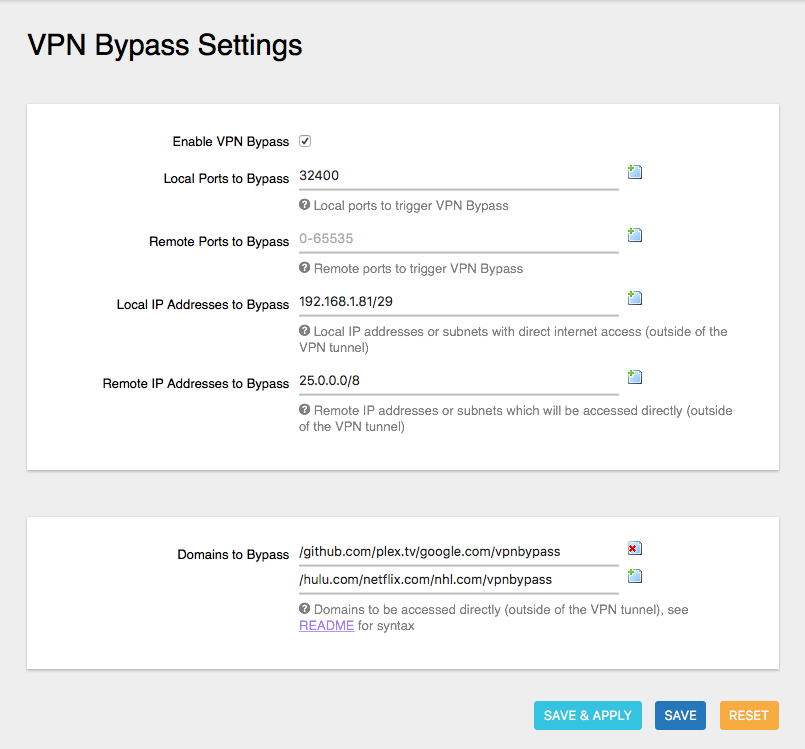Click help icon next to Local ports hint
Viewport: 805px width, 749px height.
tap(305, 205)
